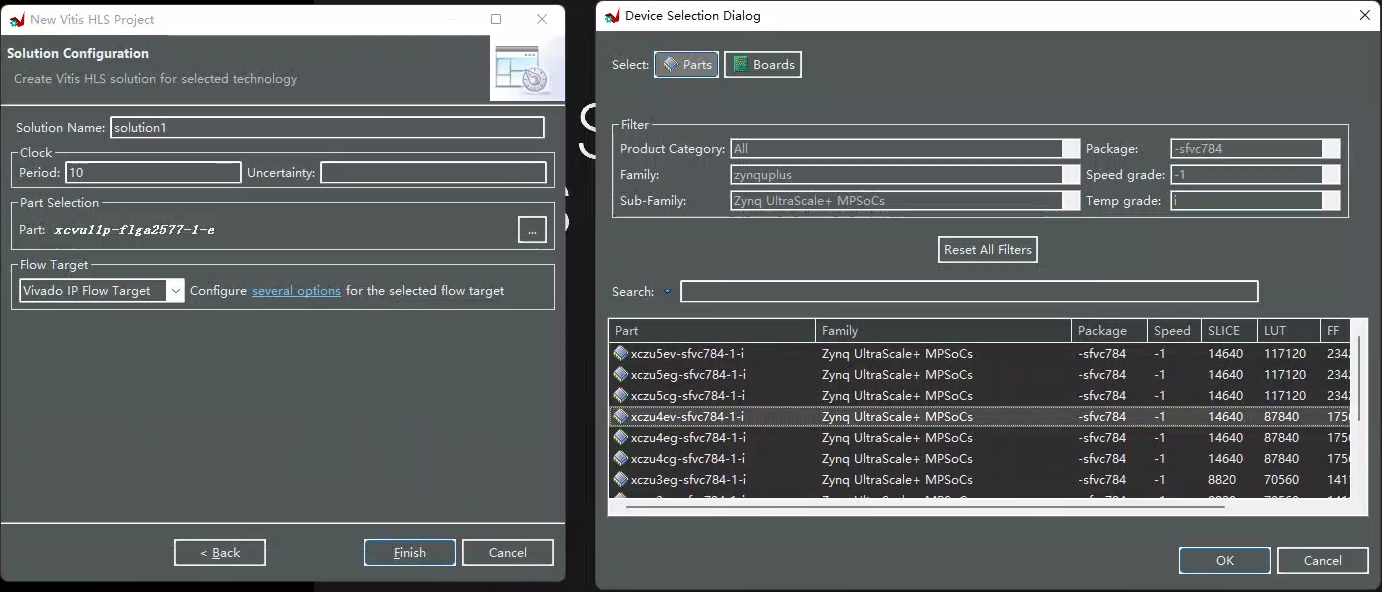The width and height of the screenshot is (1382, 592).
Task: Click horizontal scrollbar of parts table
Action: click(925, 506)
